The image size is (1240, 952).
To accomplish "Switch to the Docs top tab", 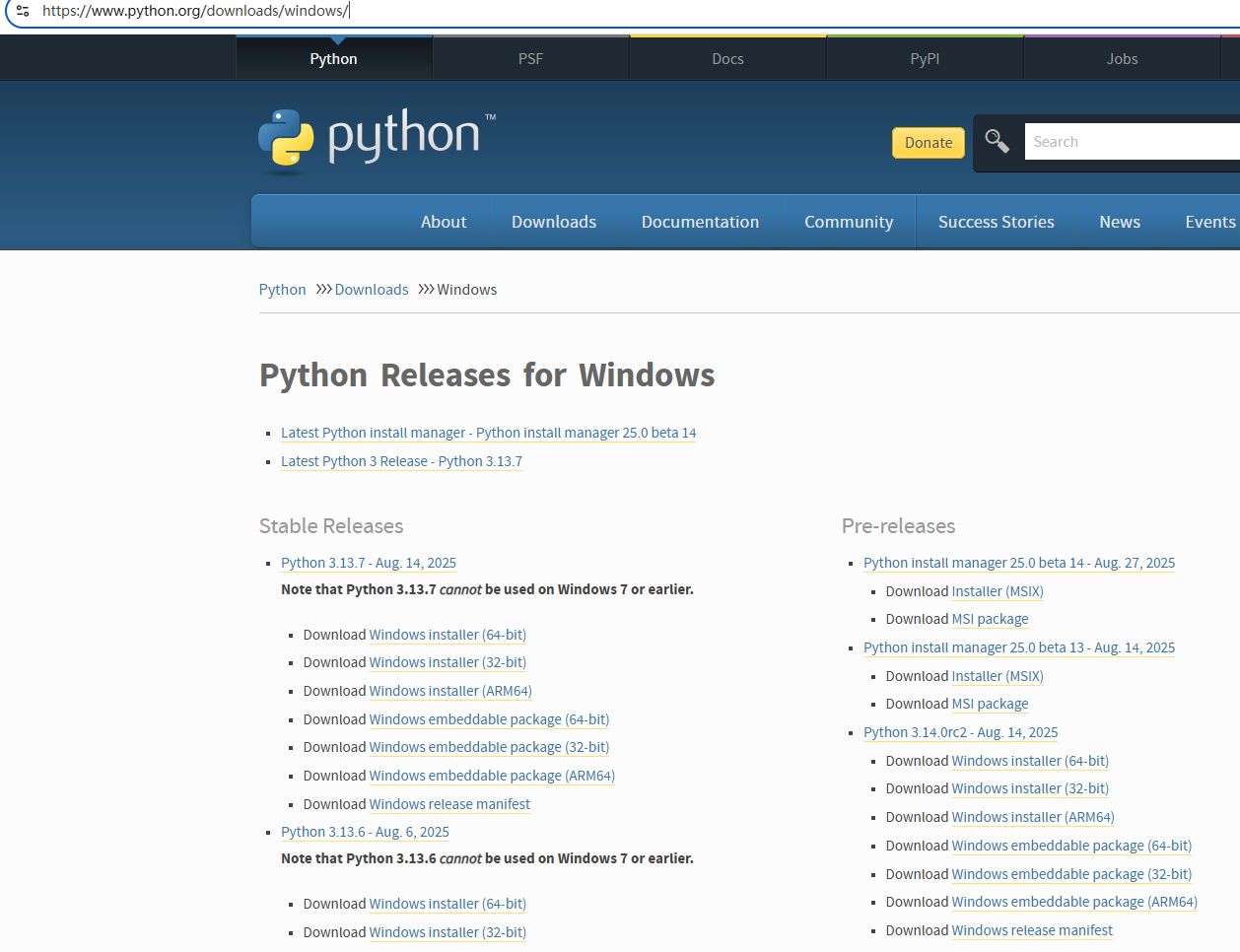I will click(x=728, y=59).
